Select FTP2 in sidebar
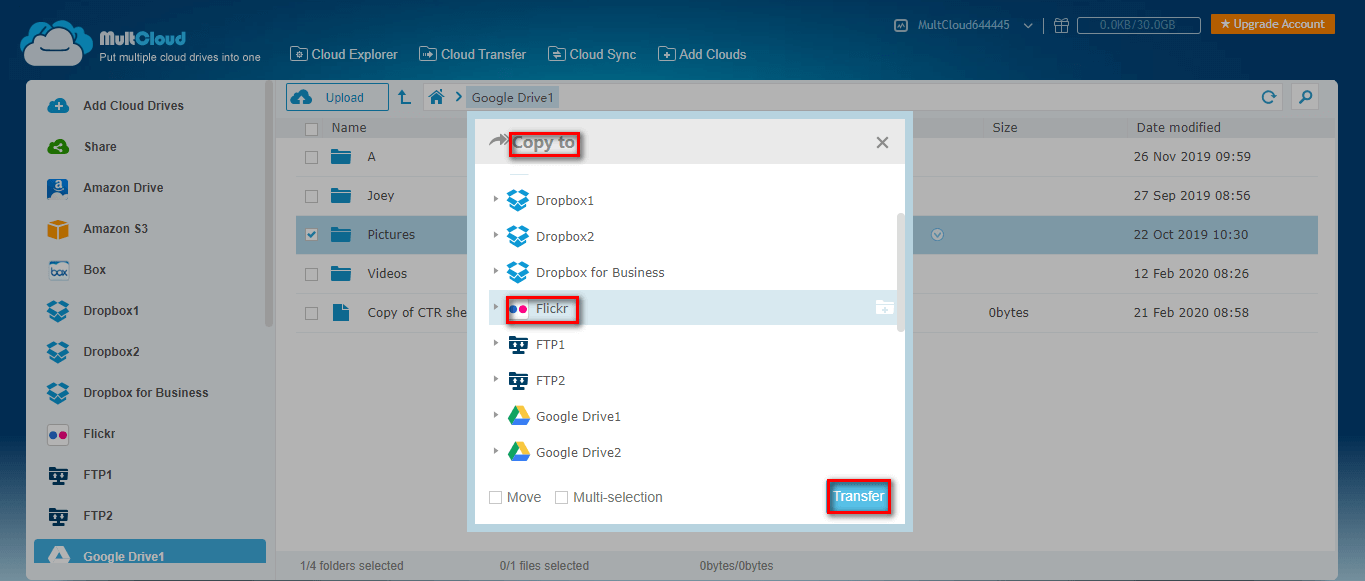Image resolution: width=1365 pixels, height=581 pixels. pyautogui.click(x=98, y=516)
